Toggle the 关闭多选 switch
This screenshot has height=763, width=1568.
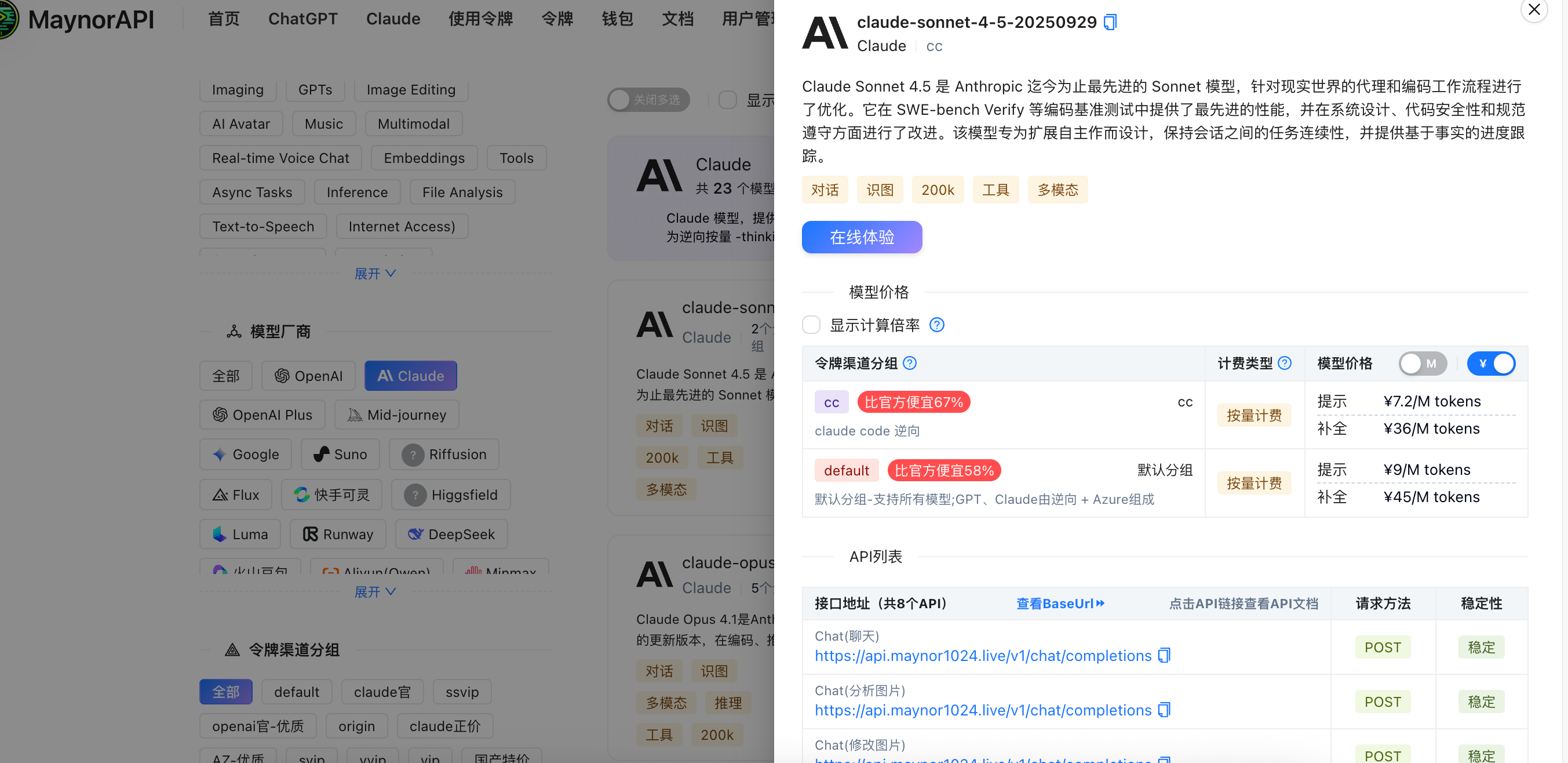(x=648, y=100)
